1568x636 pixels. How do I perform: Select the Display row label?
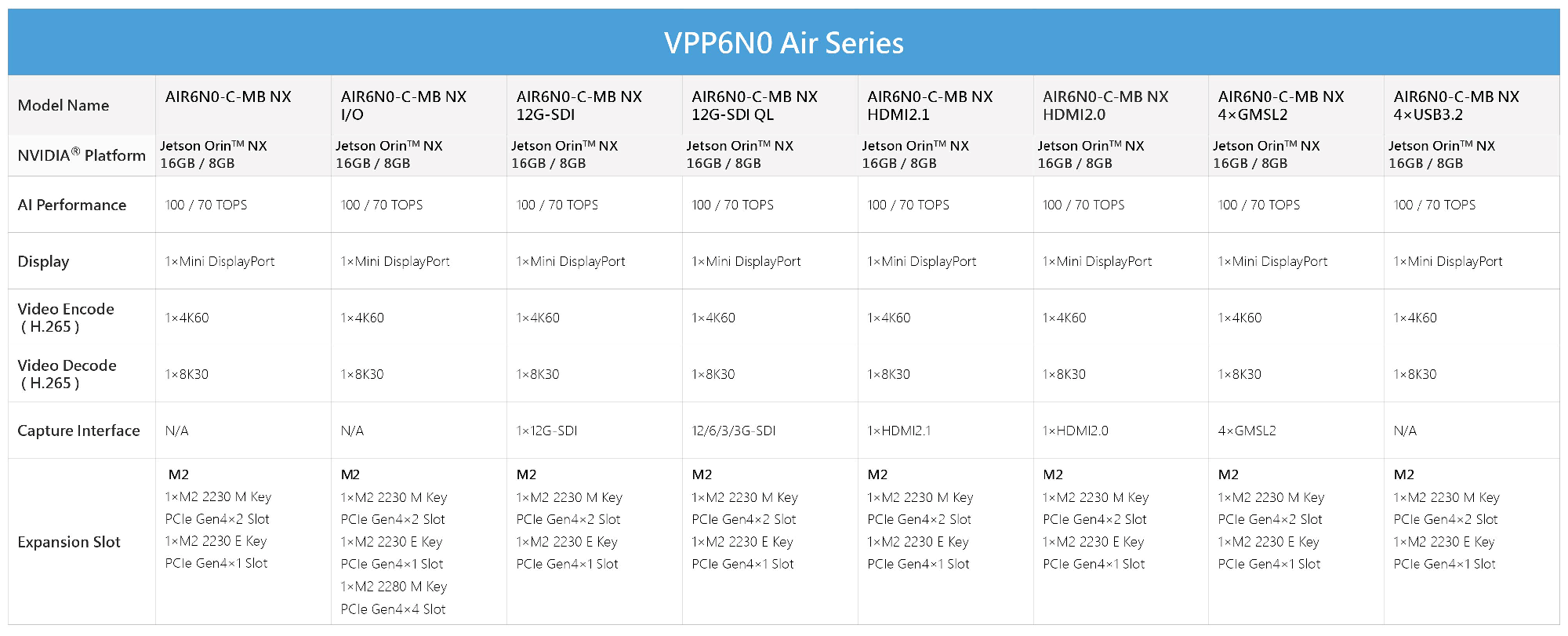click(43, 261)
